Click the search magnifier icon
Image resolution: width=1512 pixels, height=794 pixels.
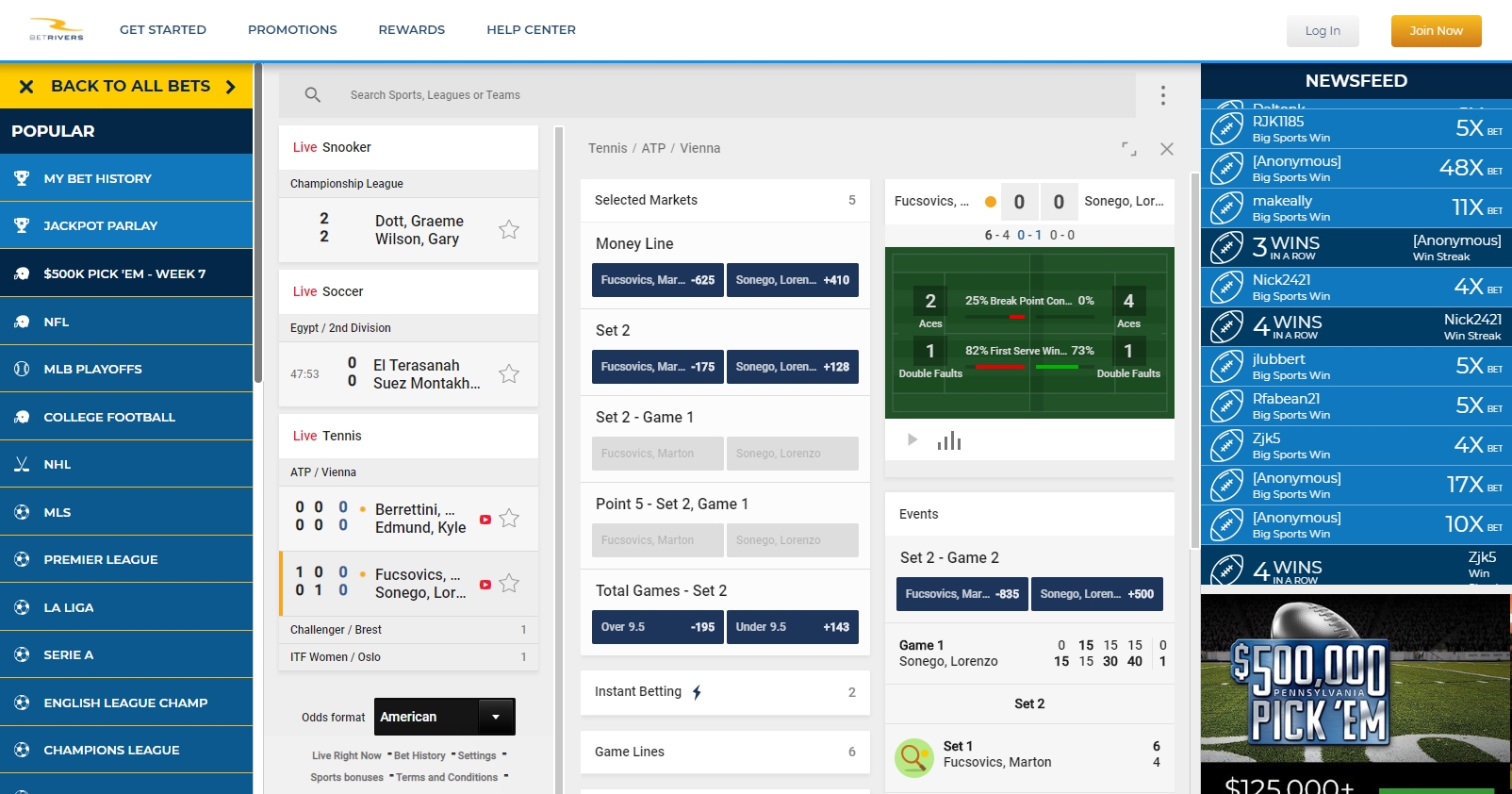[x=313, y=95]
